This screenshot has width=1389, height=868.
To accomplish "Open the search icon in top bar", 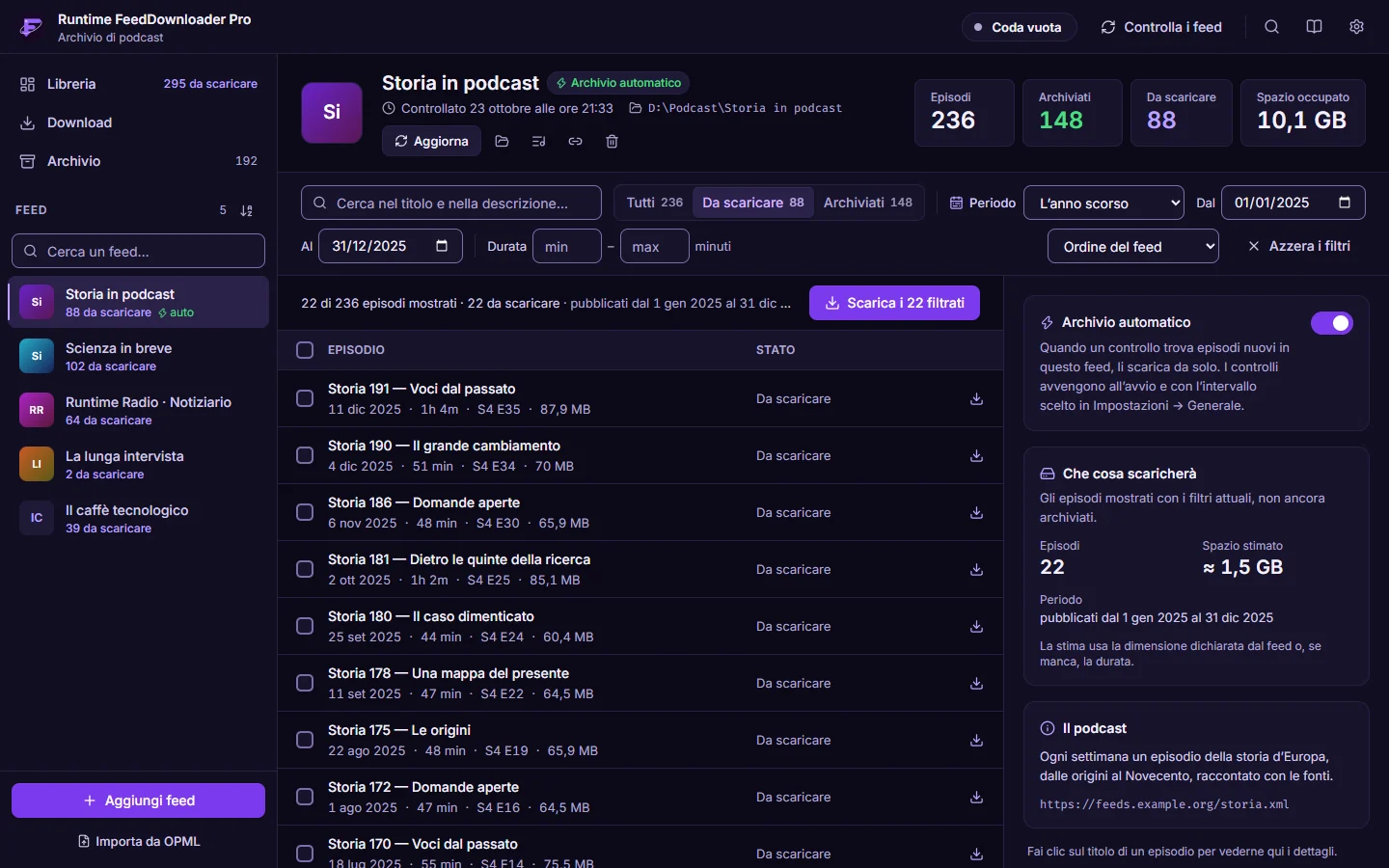I will pyautogui.click(x=1271, y=27).
